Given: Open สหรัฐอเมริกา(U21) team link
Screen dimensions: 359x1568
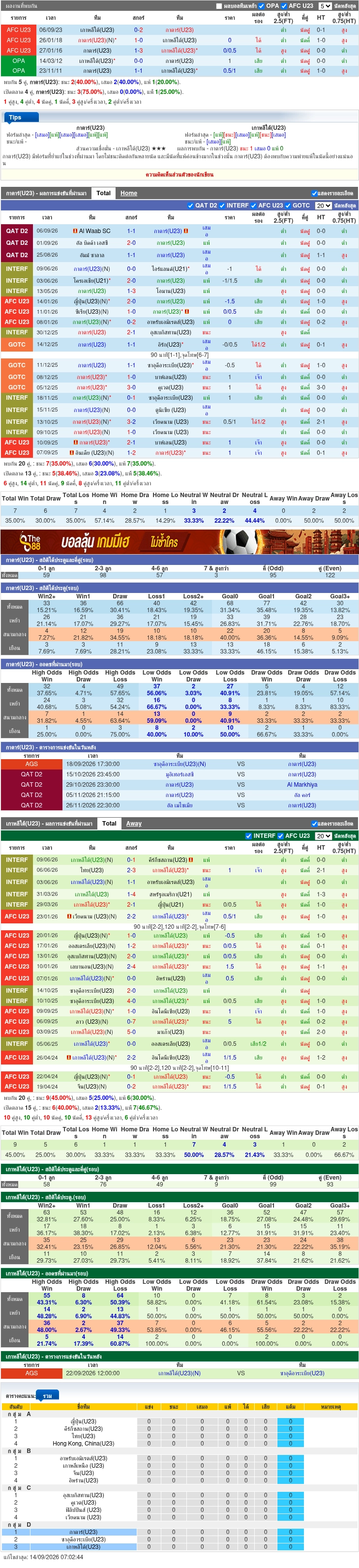Looking at the screenshot, I should click(x=170, y=894).
